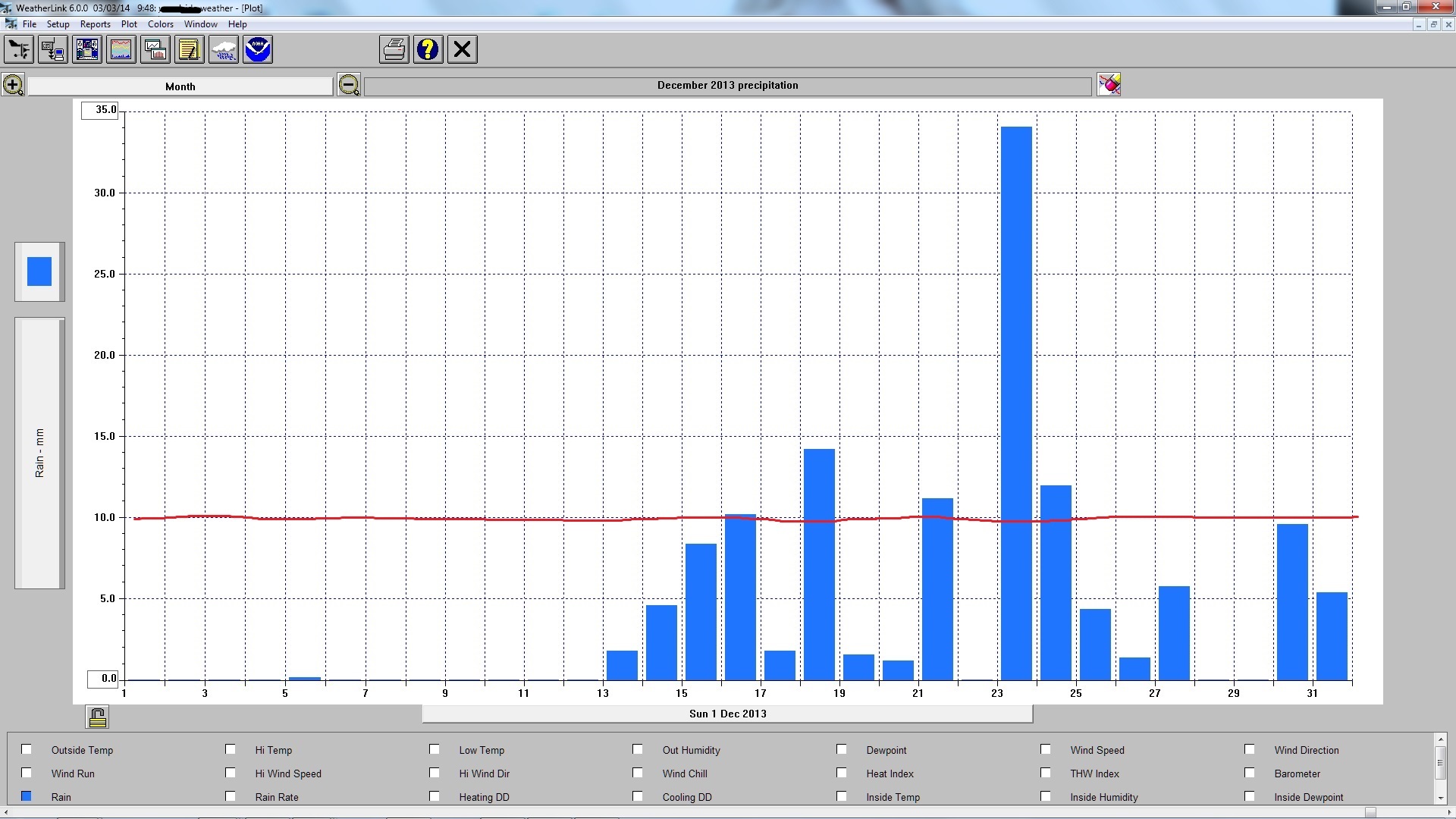Enable the Outside Temp checkbox
Viewport: 1456px width, 819px height.
(27, 749)
